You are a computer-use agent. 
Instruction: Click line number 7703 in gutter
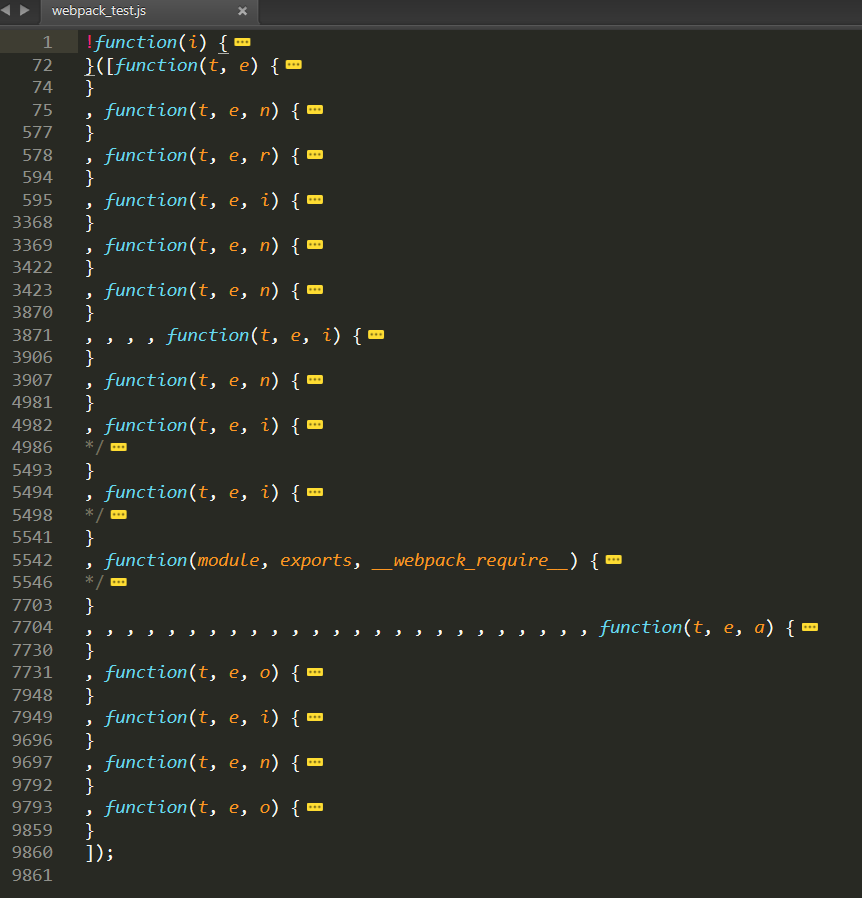coord(32,605)
